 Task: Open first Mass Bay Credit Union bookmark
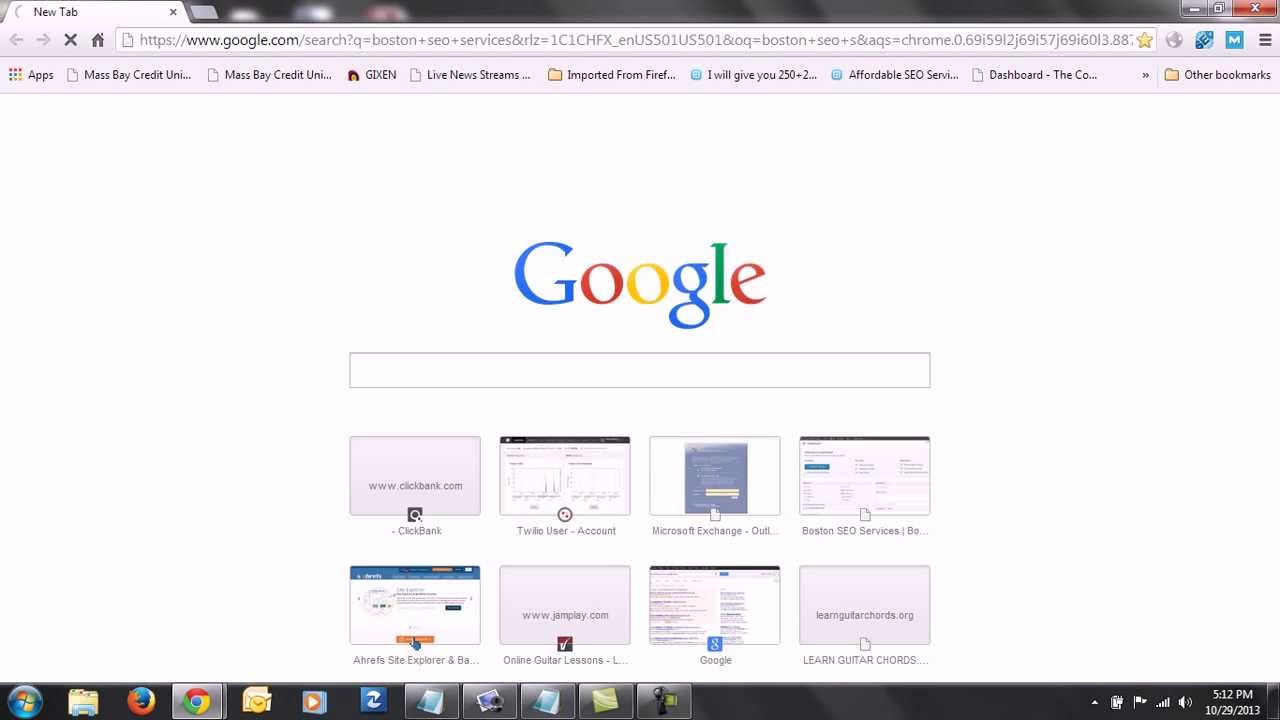128,75
